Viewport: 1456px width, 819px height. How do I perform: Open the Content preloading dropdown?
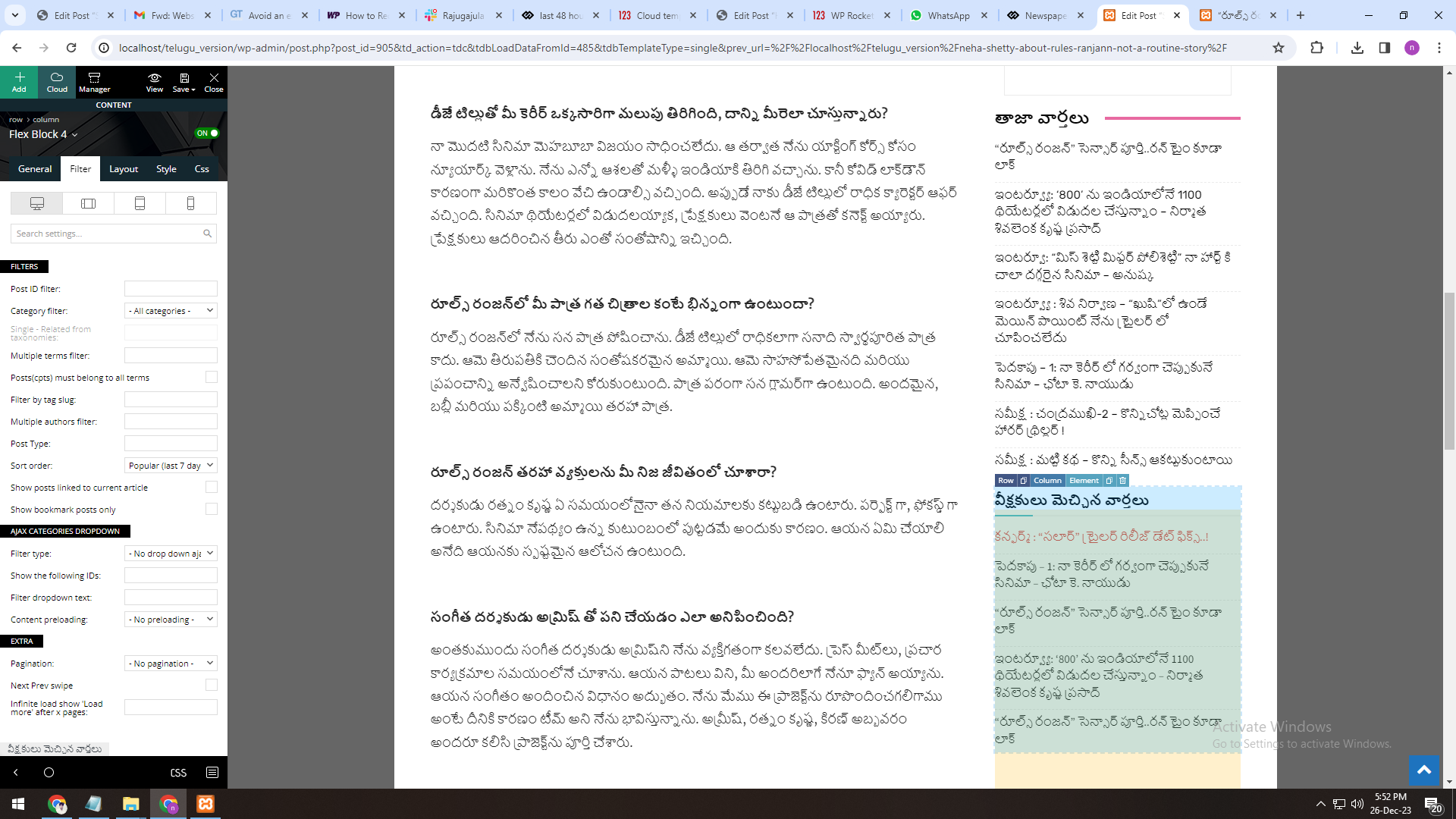(x=171, y=620)
